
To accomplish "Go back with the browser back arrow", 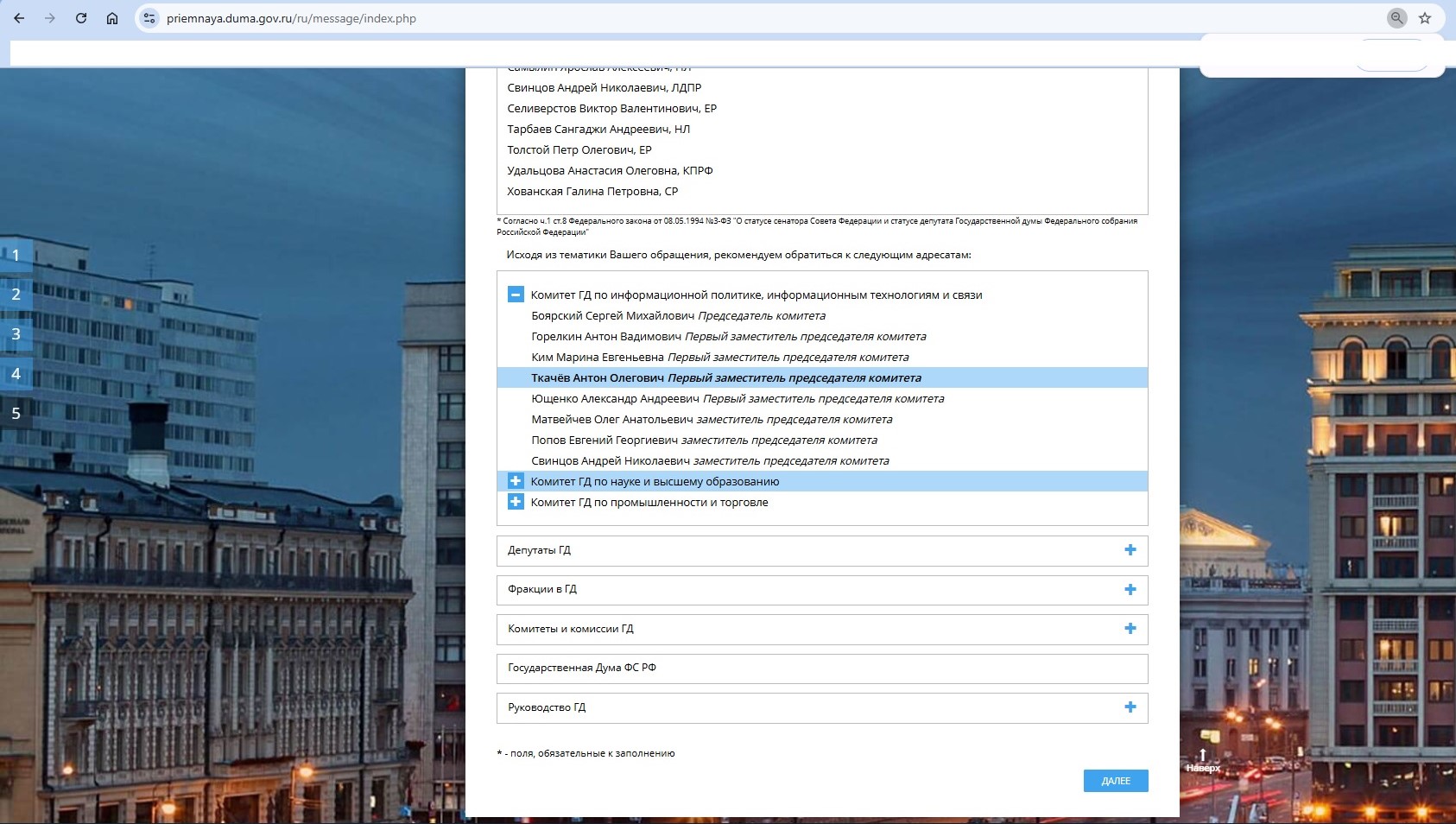I will (19, 18).
